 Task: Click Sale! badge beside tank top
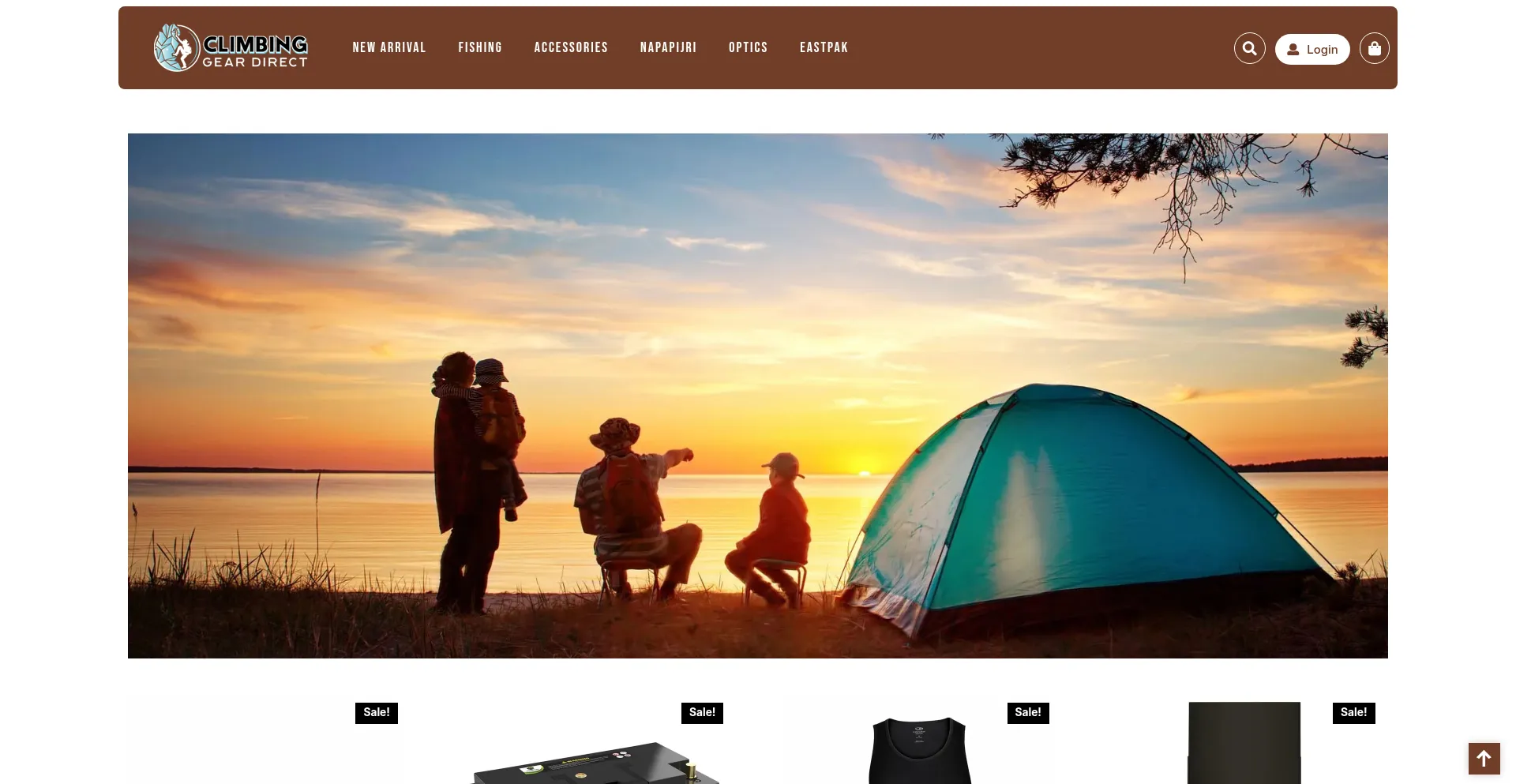[1028, 713]
